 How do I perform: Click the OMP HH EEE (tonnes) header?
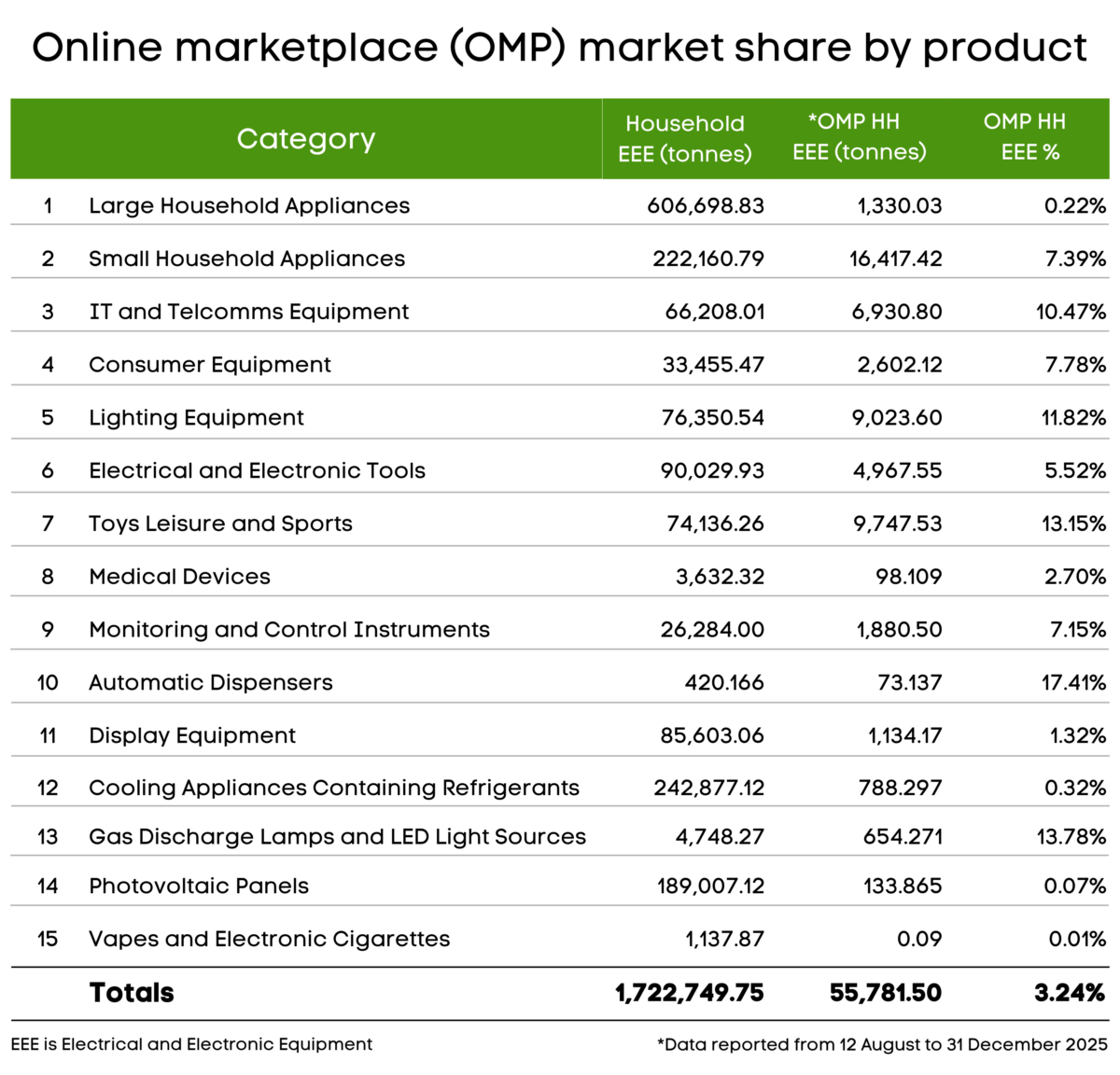coord(859,137)
